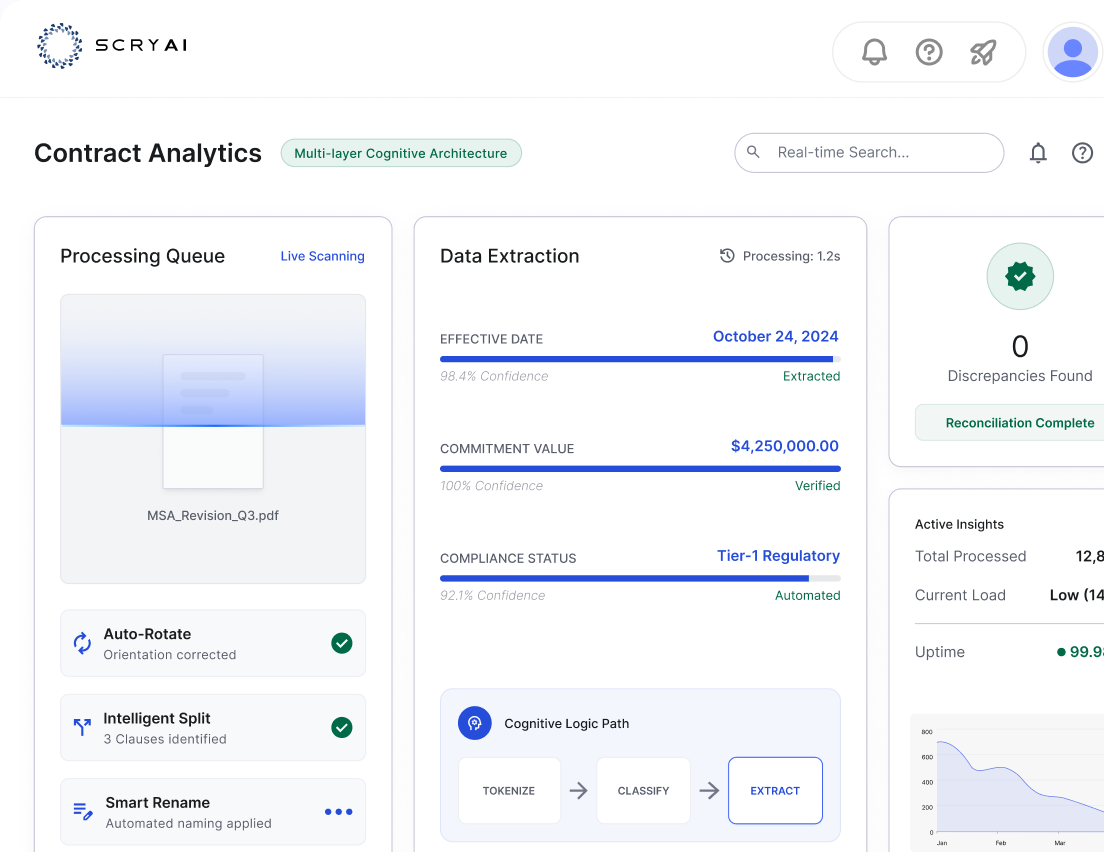
Task: Click the Intelligent Split arrow icon
Action: pyautogui.click(x=82, y=727)
